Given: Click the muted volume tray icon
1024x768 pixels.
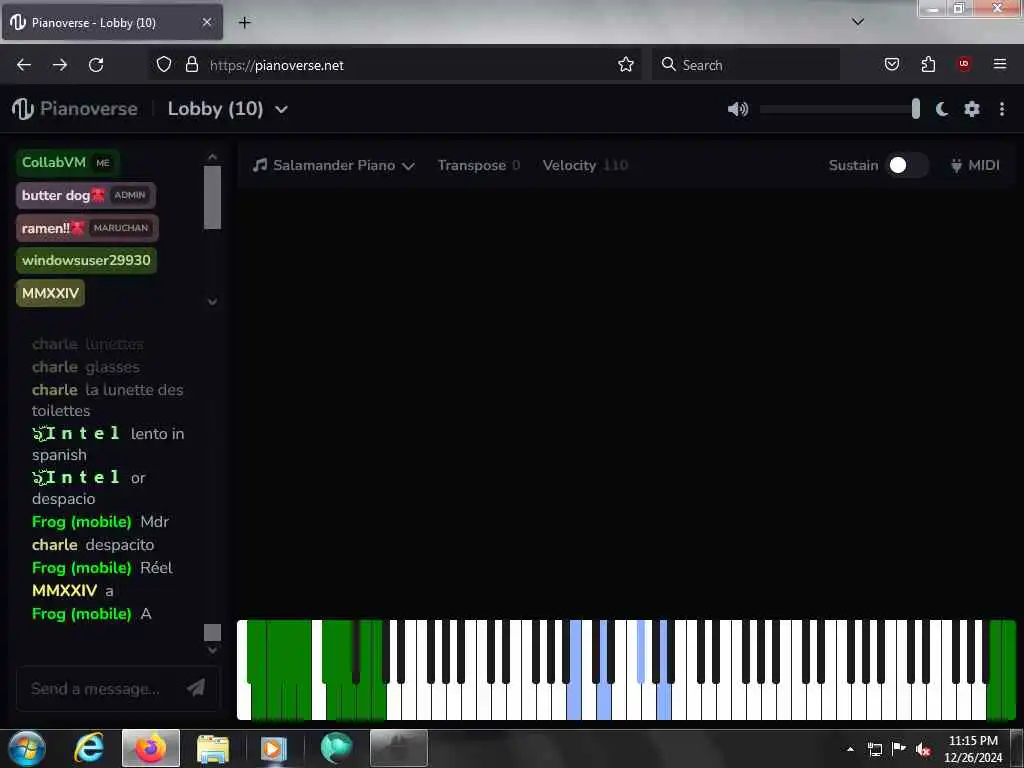Looking at the screenshot, I should tap(923, 749).
